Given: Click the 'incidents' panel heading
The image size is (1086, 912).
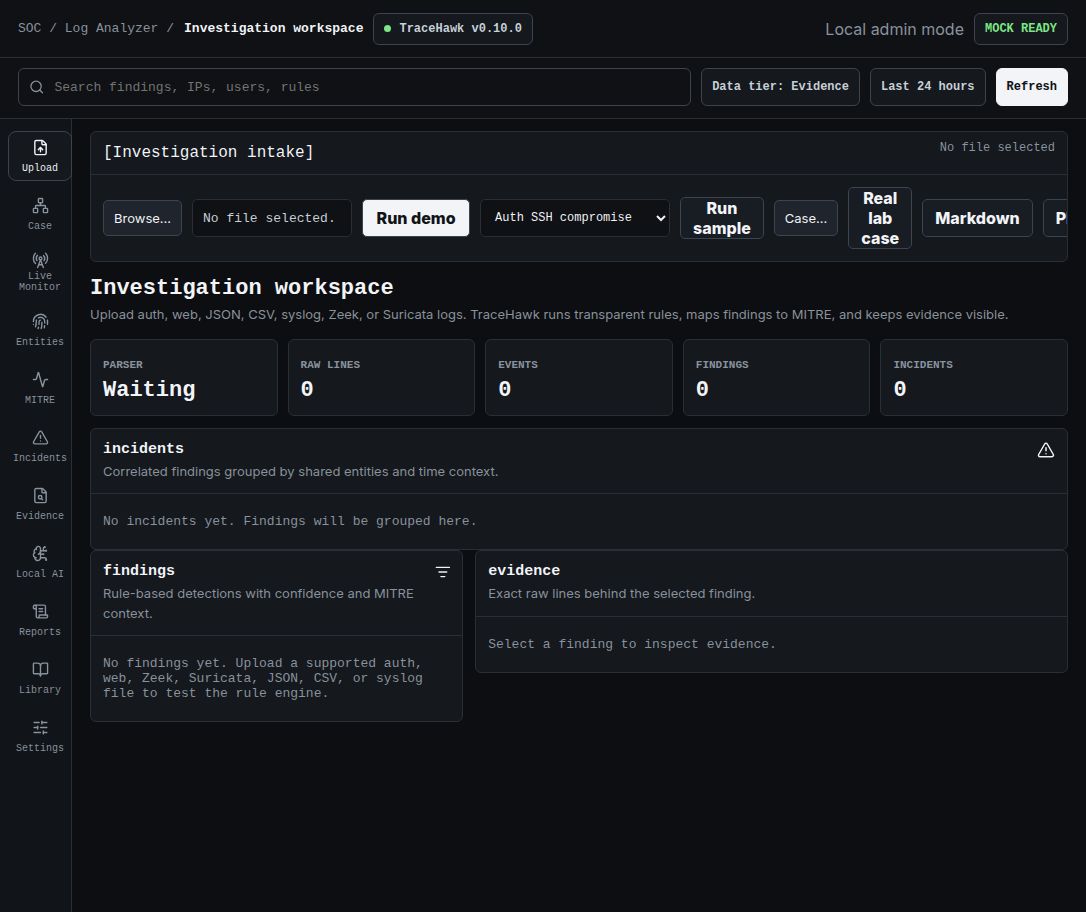Looking at the screenshot, I should [x=143, y=448].
